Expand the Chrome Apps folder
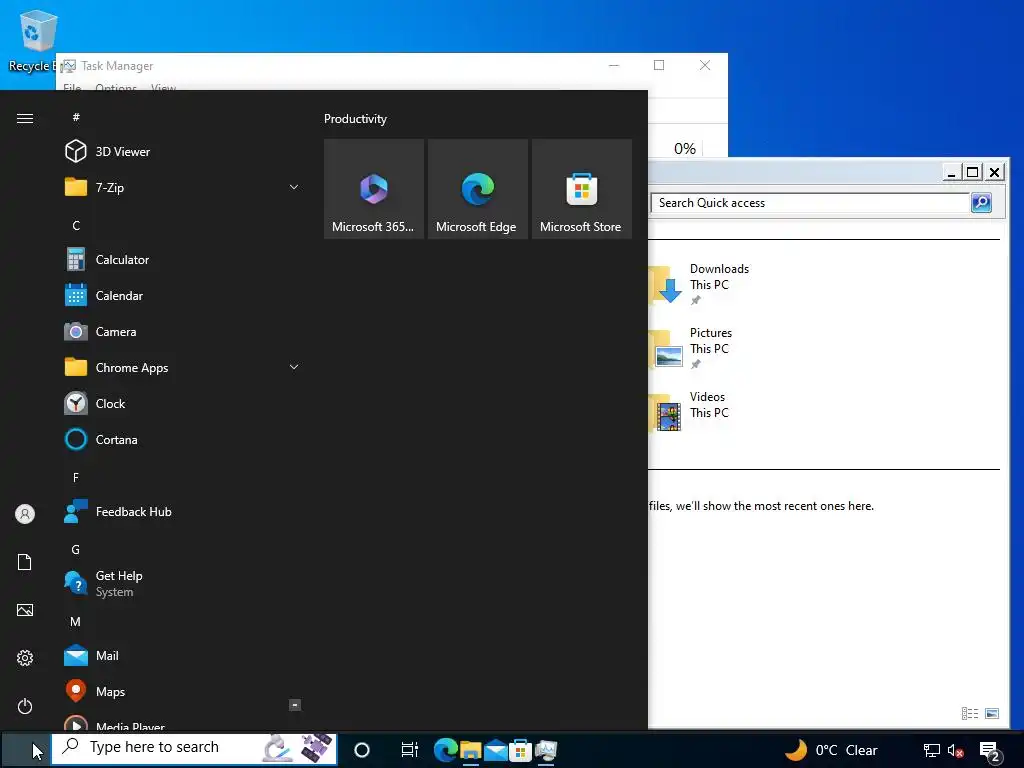 click(x=294, y=367)
